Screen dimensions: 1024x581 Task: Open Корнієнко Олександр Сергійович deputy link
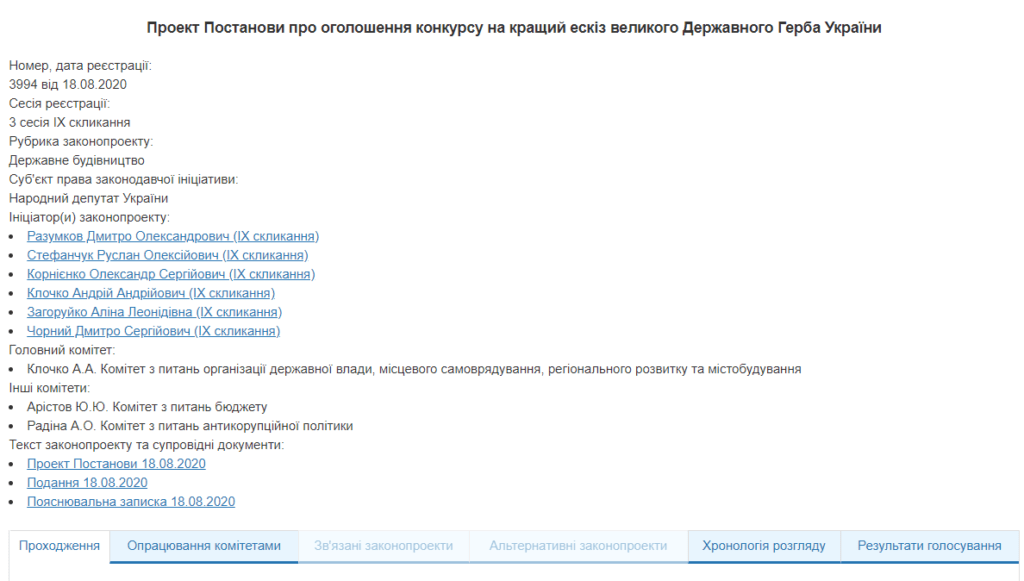click(170, 274)
